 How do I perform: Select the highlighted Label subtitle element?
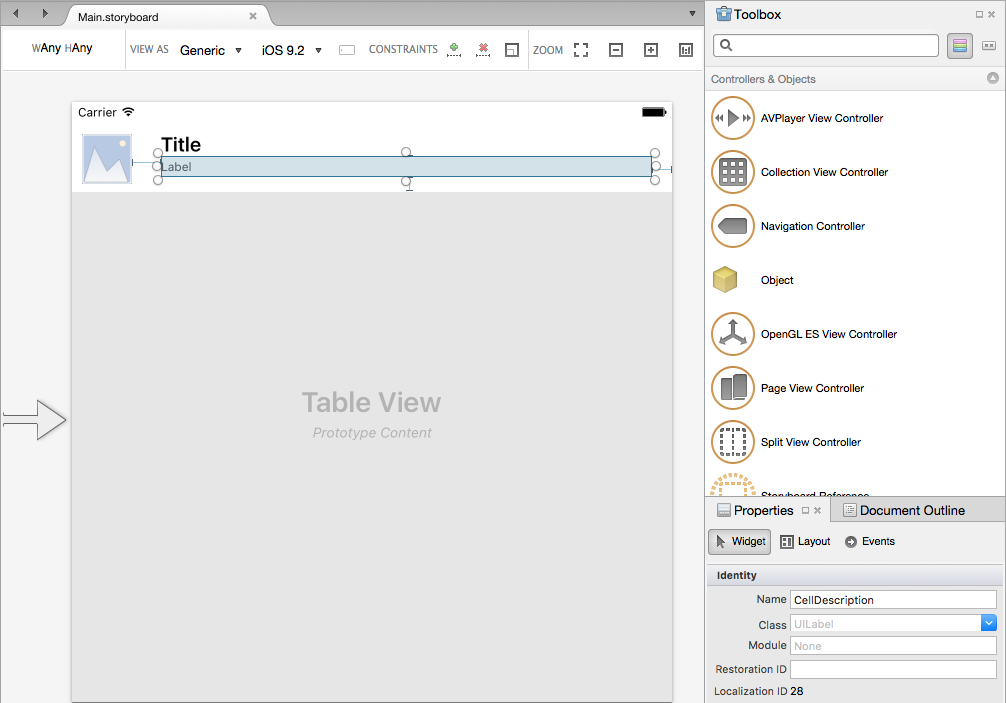pos(406,167)
